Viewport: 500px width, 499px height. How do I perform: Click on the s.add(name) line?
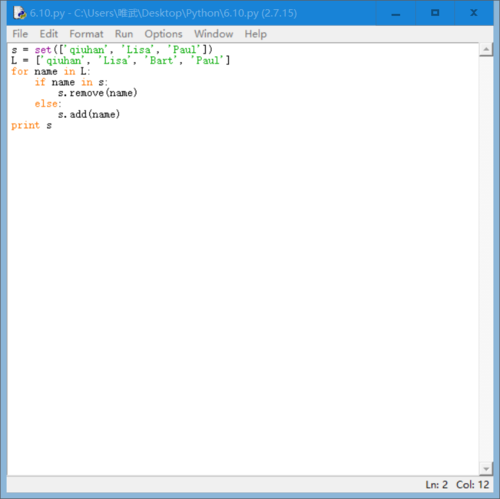[89, 115]
